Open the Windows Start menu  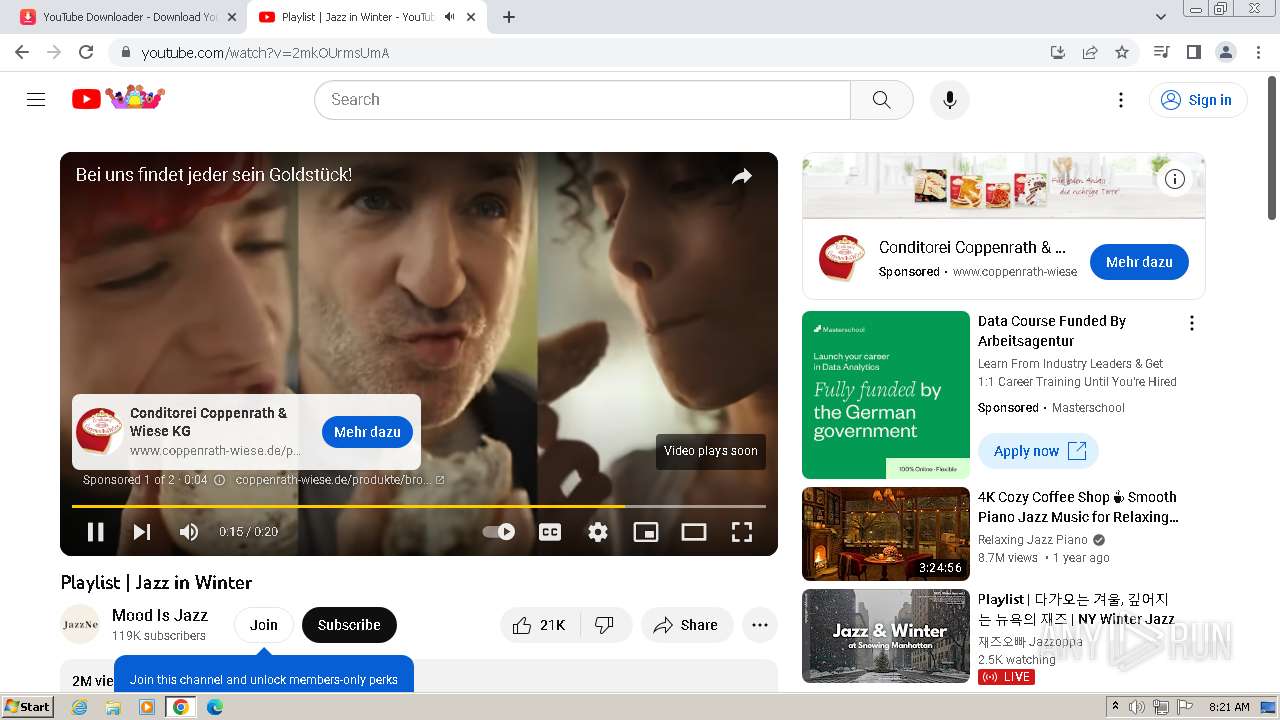click(27, 707)
